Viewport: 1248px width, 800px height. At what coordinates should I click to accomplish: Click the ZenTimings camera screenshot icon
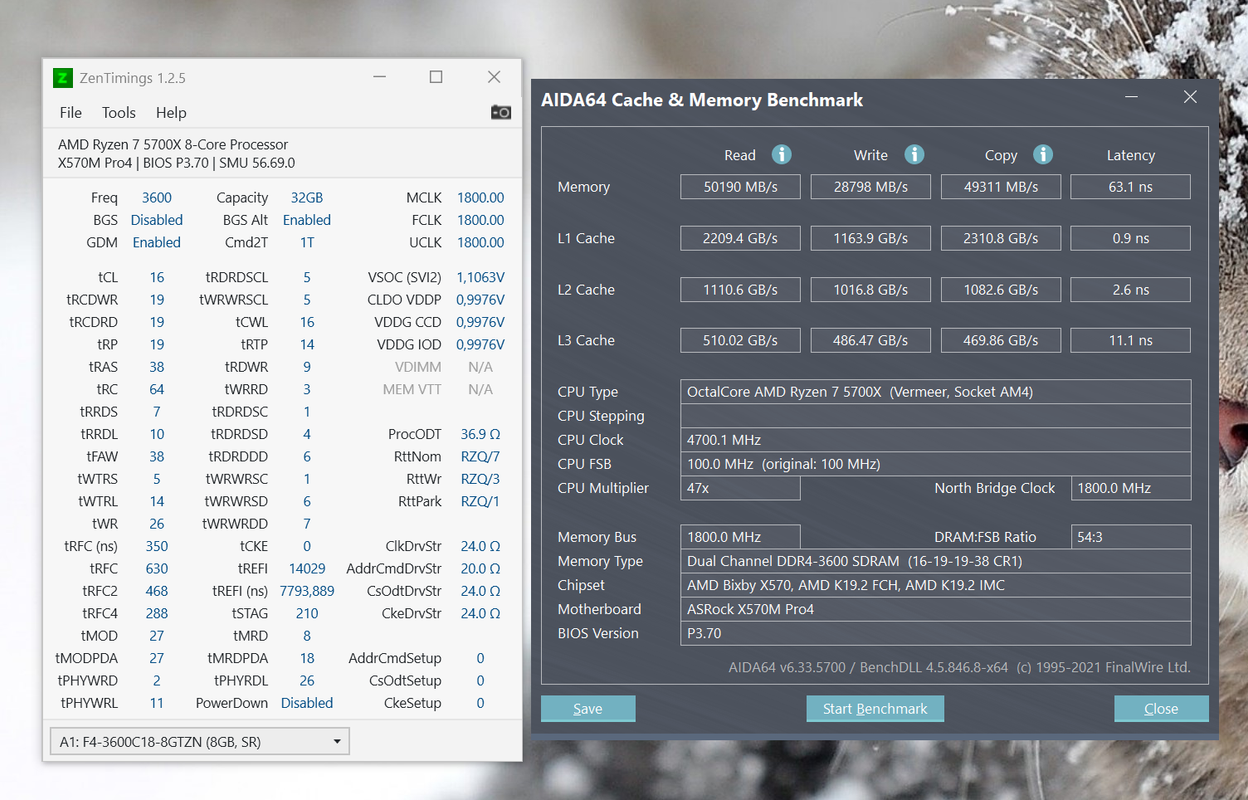[x=501, y=112]
